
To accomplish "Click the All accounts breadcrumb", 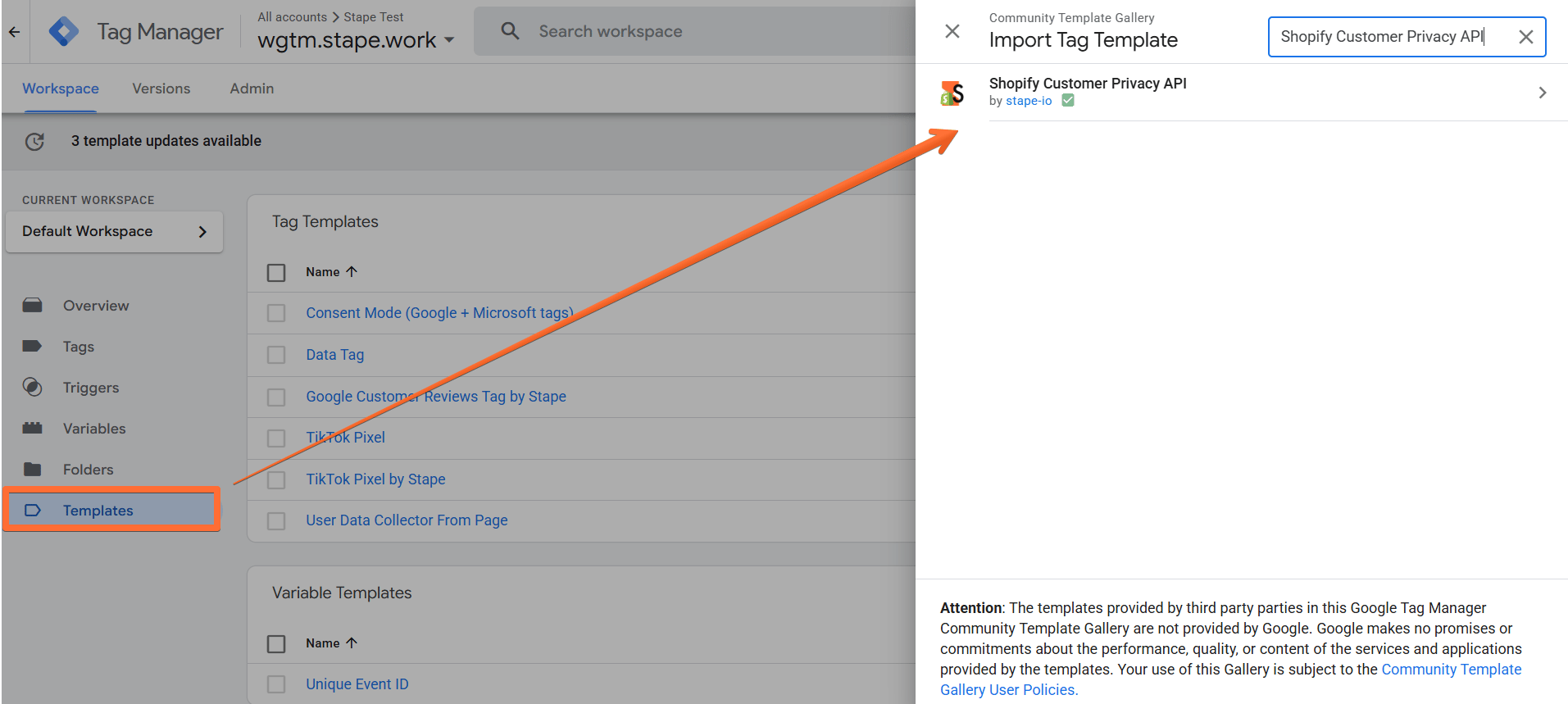I will point(292,17).
